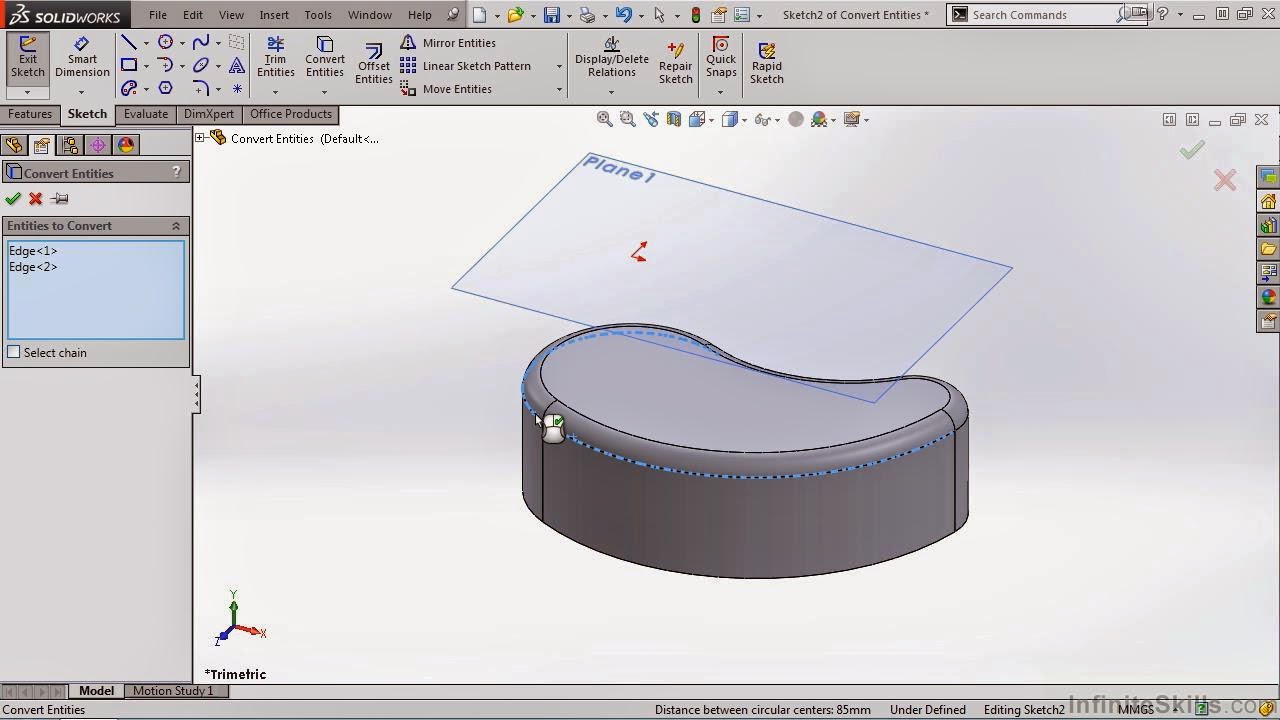Activate the Convert Entities tool
The width and height of the screenshot is (1280, 720).
tap(324, 57)
